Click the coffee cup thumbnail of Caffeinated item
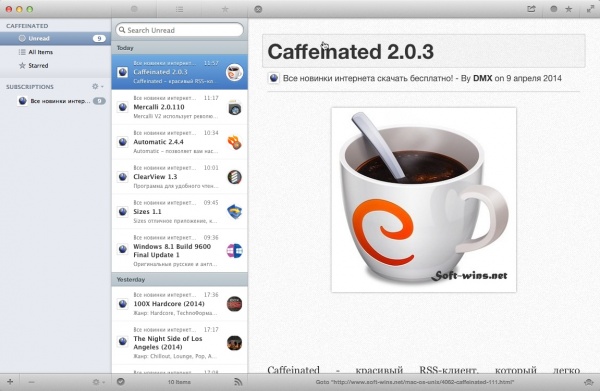Screen dimensions: 600x391 click(234, 72)
